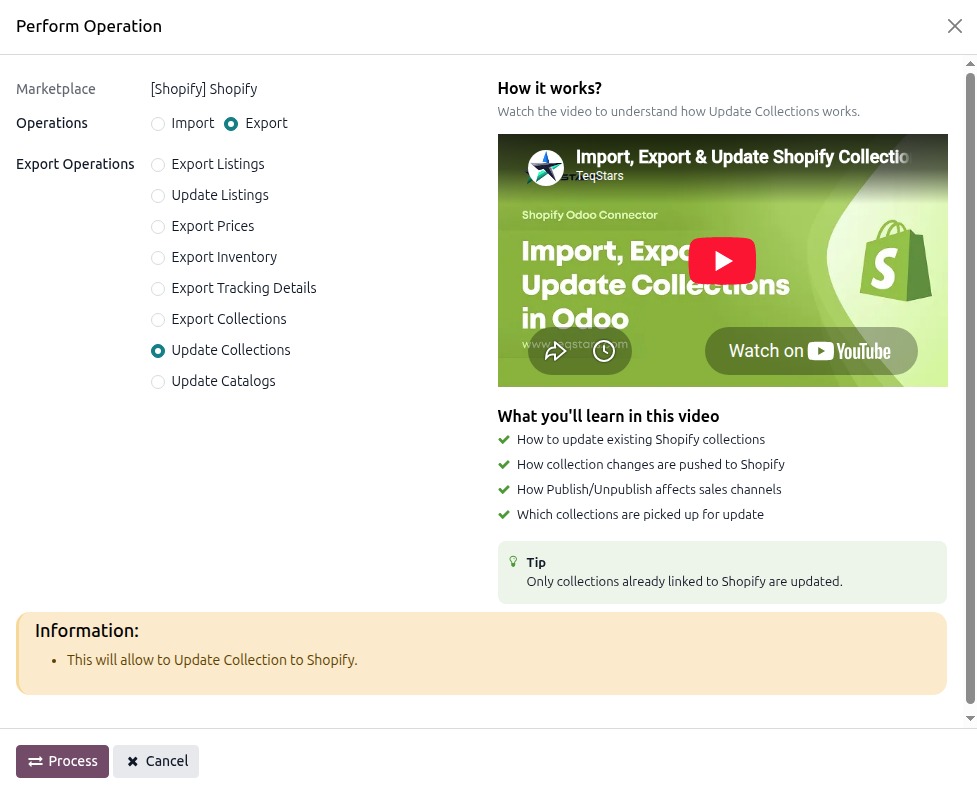The image size is (977, 789).
Task: Select the Export operation radio button
Action: (231, 124)
